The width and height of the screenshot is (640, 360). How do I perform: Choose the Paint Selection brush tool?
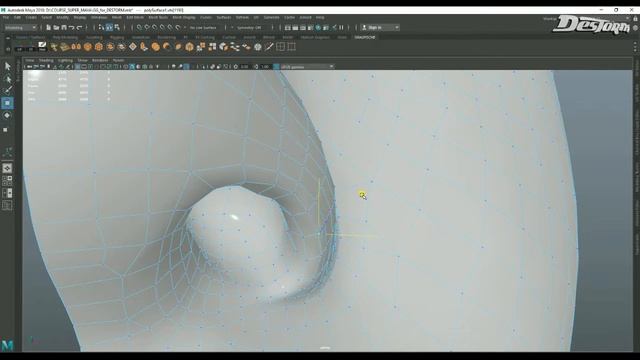(7, 90)
